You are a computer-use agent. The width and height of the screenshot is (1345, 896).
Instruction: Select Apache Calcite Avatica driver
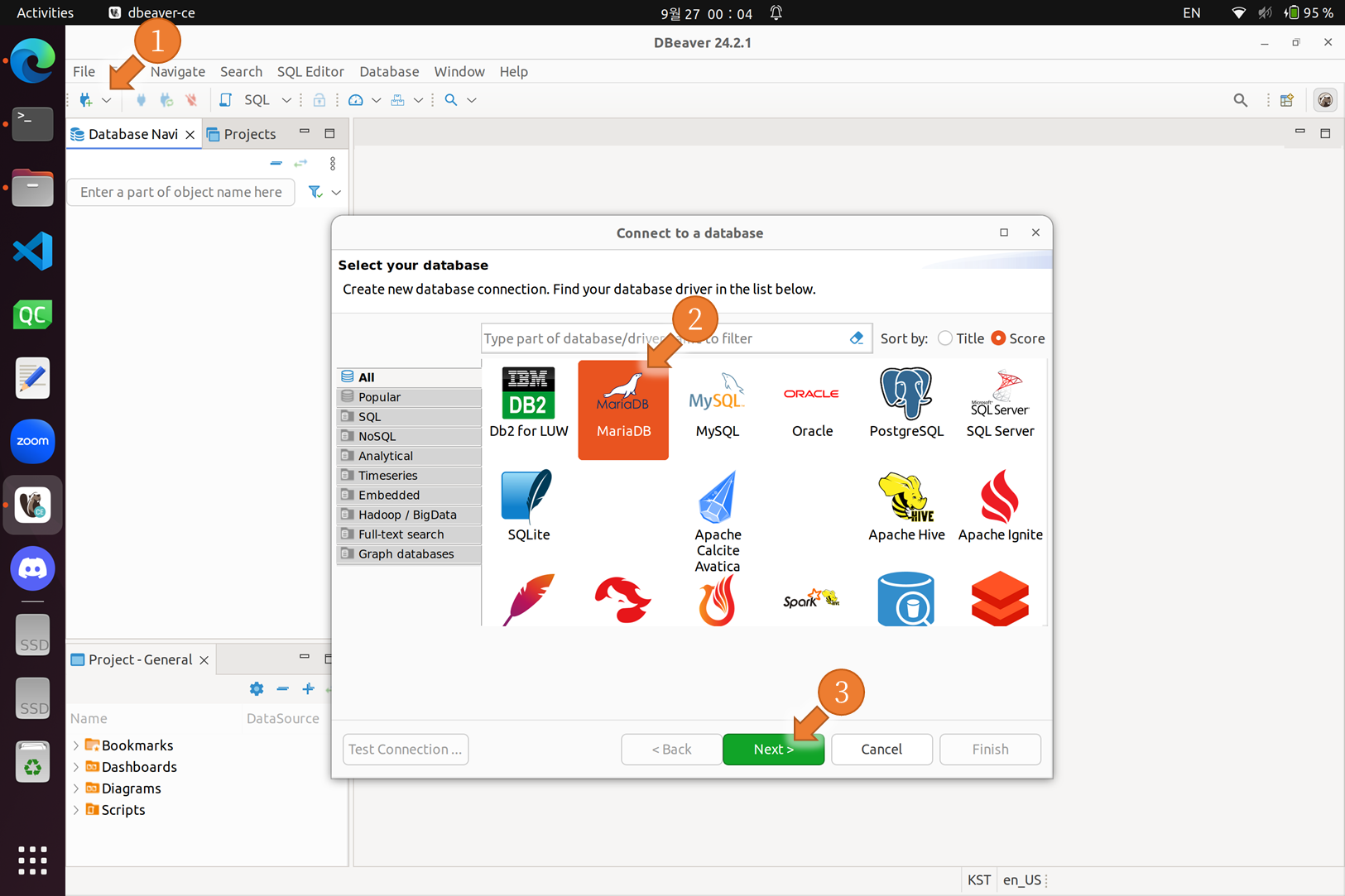tap(717, 521)
